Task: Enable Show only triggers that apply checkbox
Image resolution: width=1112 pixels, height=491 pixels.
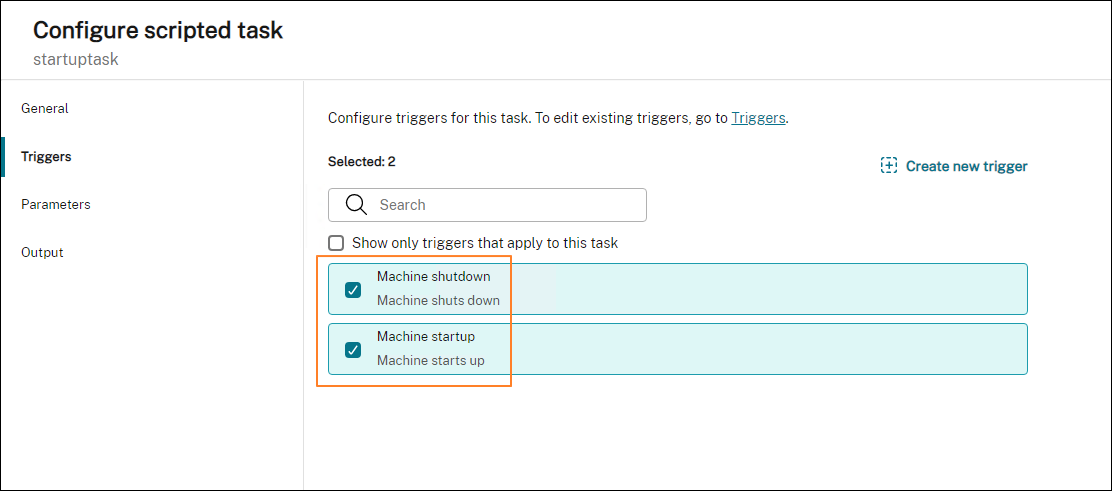Action: pos(336,243)
